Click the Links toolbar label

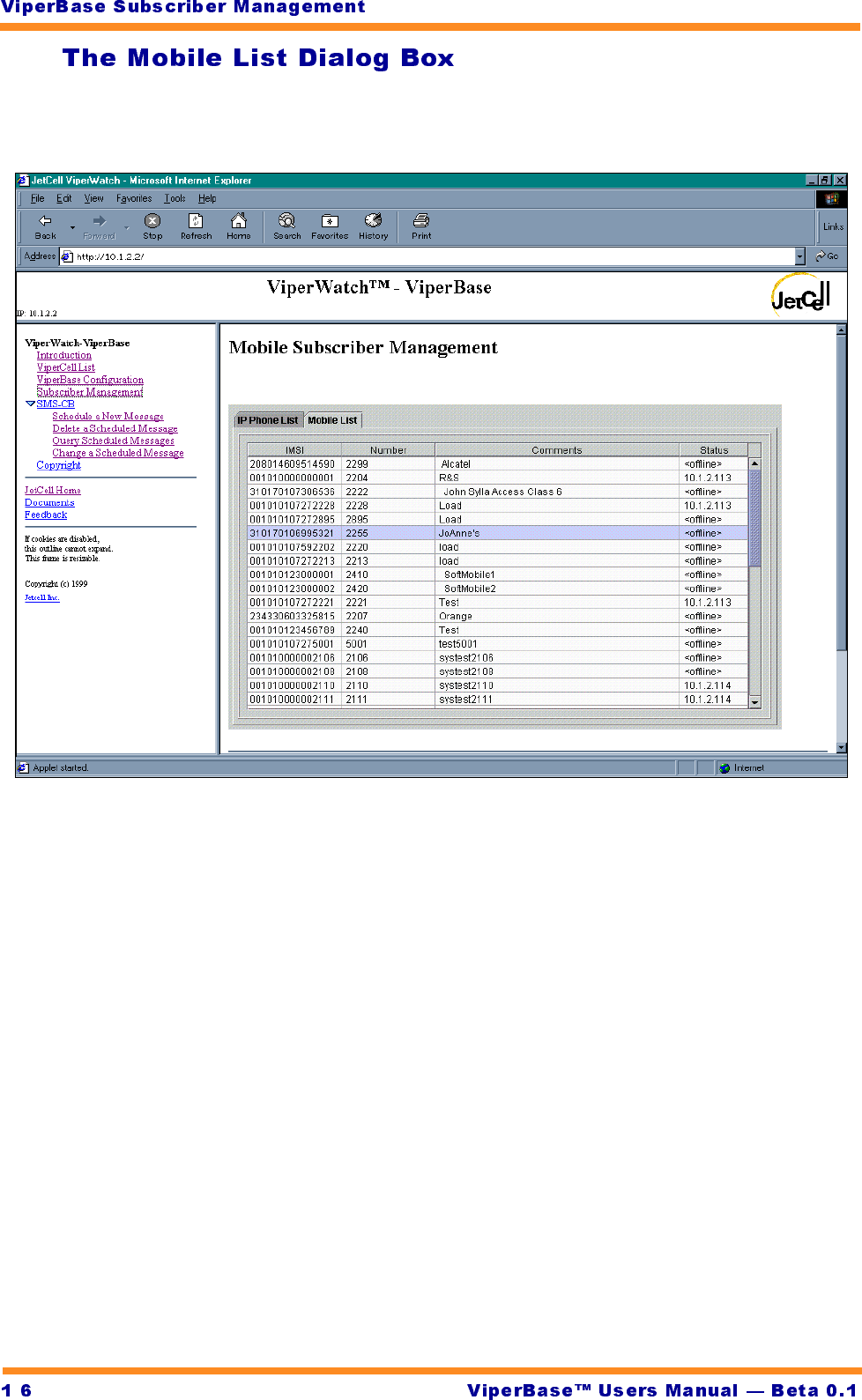pos(833,226)
